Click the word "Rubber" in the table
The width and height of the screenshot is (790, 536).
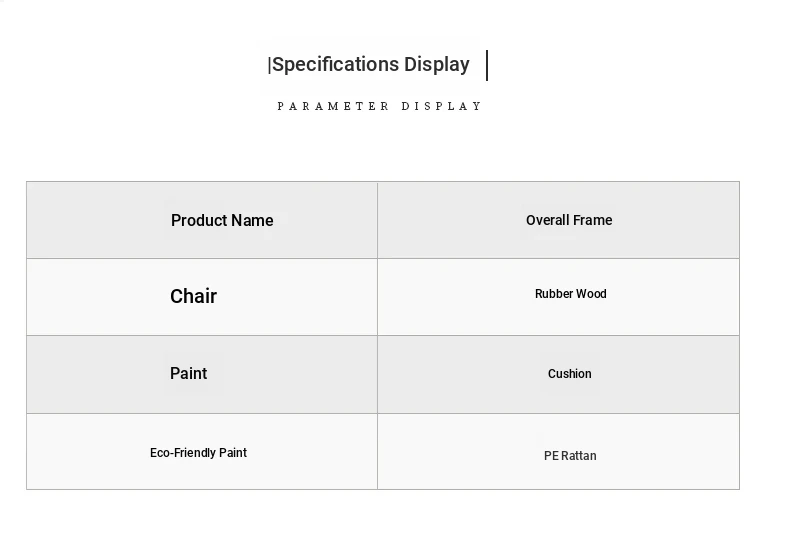tap(552, 294)
